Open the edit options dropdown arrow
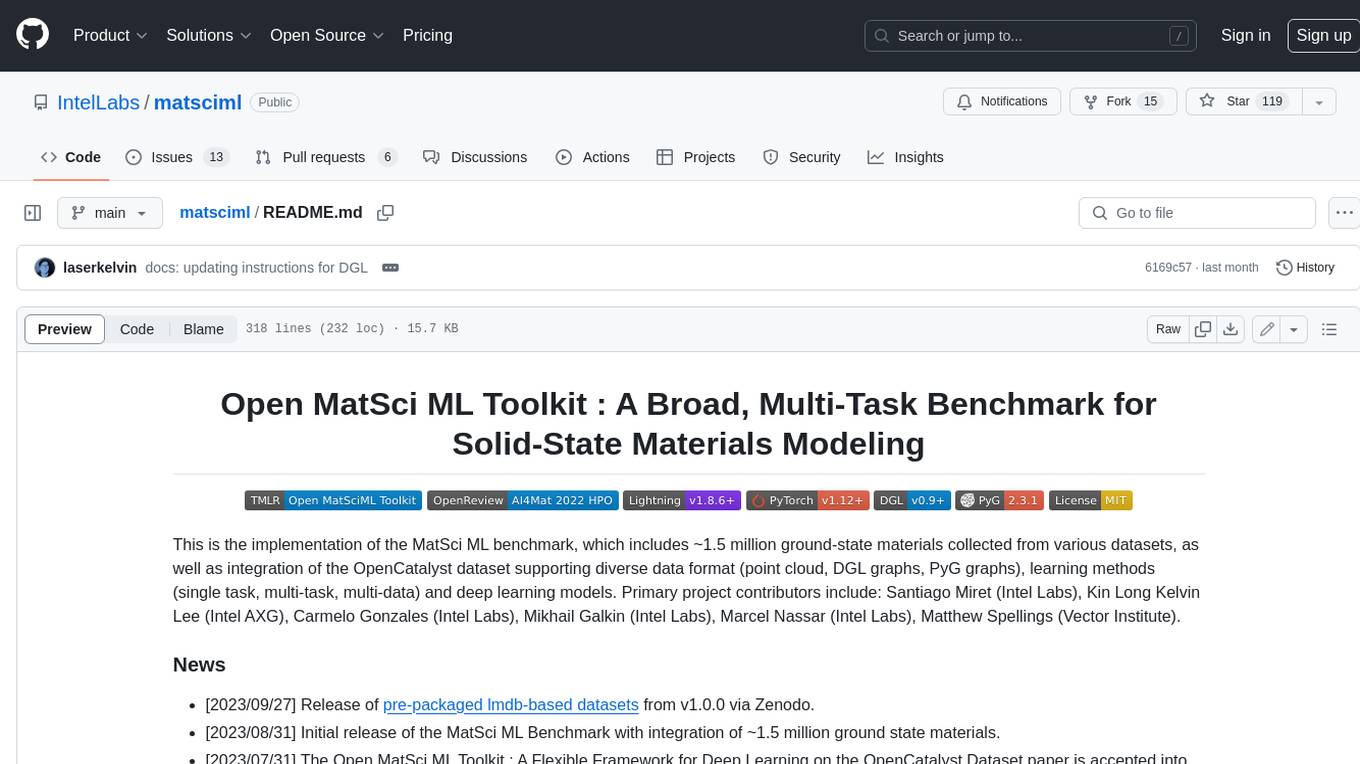1360x764 pixels. [1294, 329]
